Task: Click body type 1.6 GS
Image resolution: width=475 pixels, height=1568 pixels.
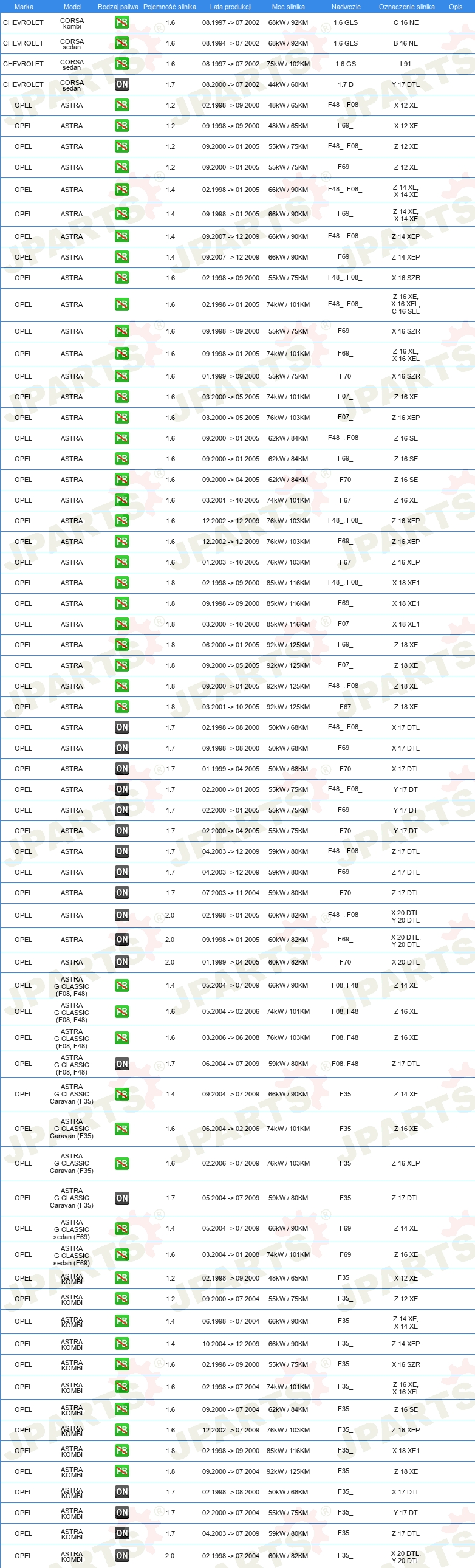Action: (x=346, y=64)
